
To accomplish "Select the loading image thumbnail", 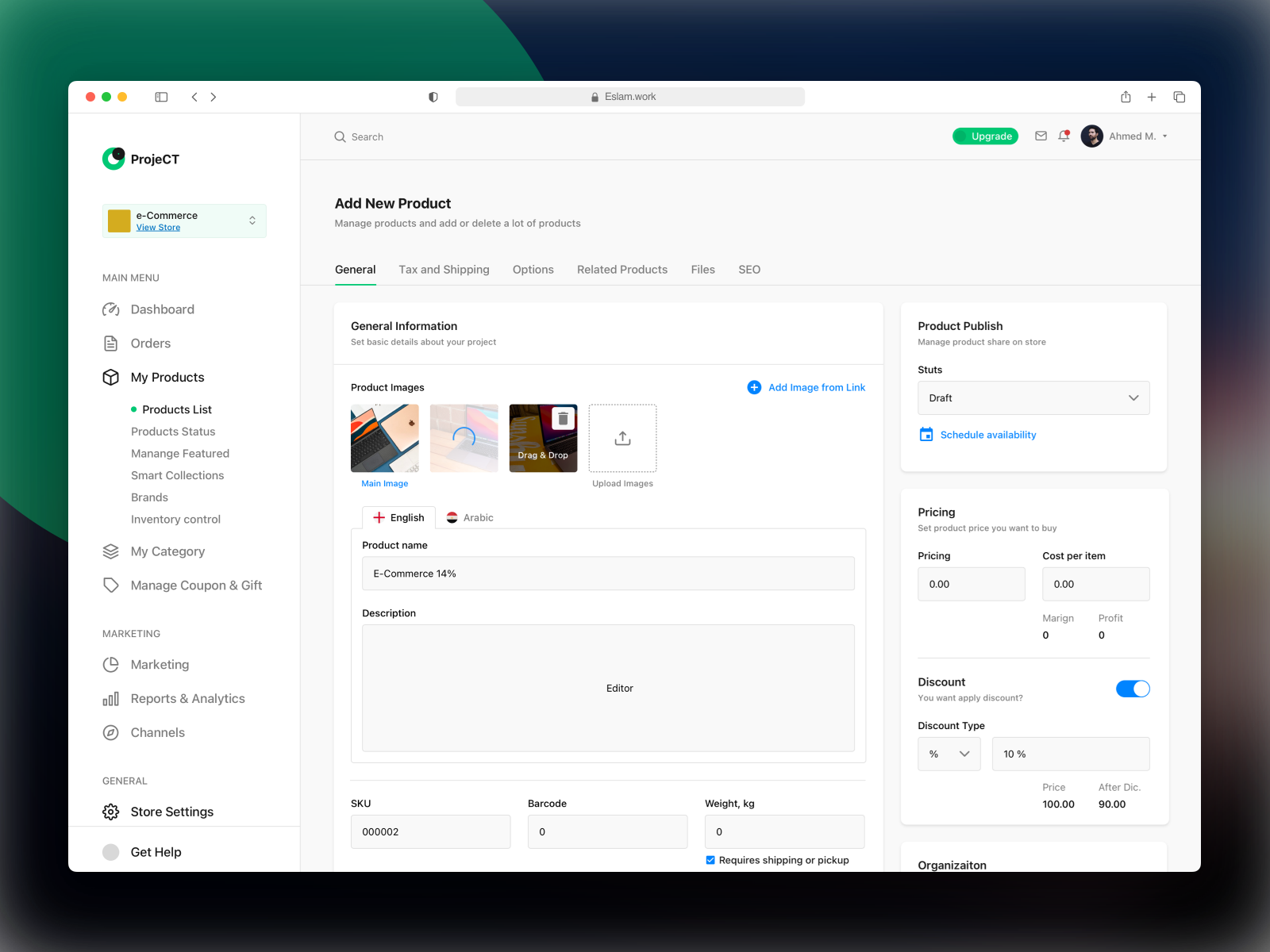I will [464, 438].
